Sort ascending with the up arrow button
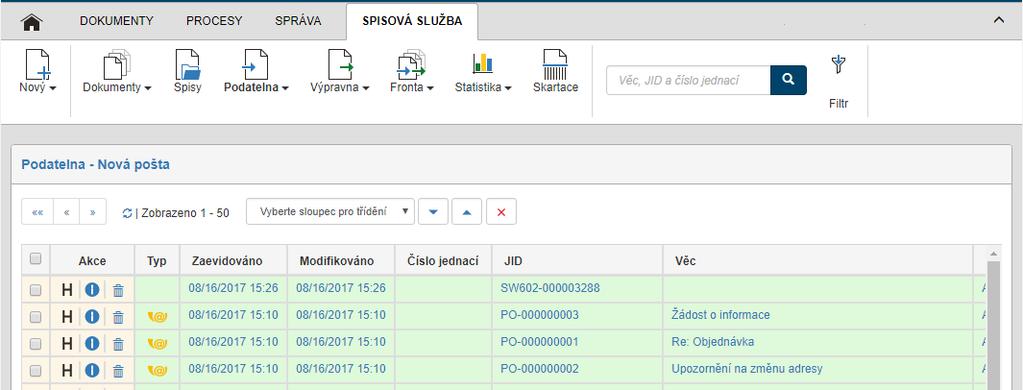Image resolution: width=1023 pixels, height=390 pixels. coord(467,212)
